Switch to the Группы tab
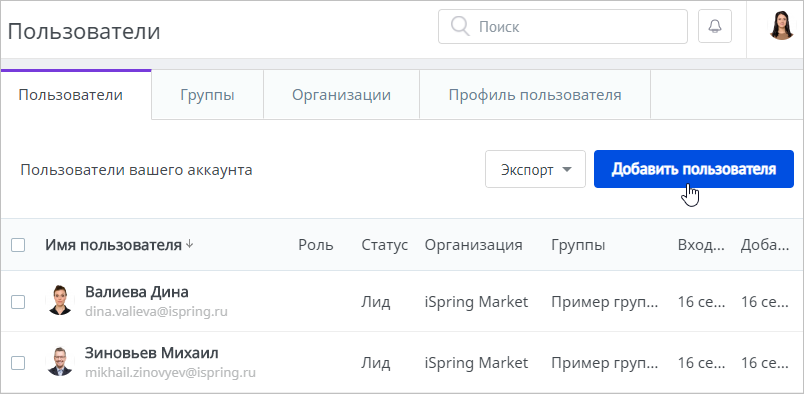The width and height of the screenshot is (804, 394). point(208,95)
